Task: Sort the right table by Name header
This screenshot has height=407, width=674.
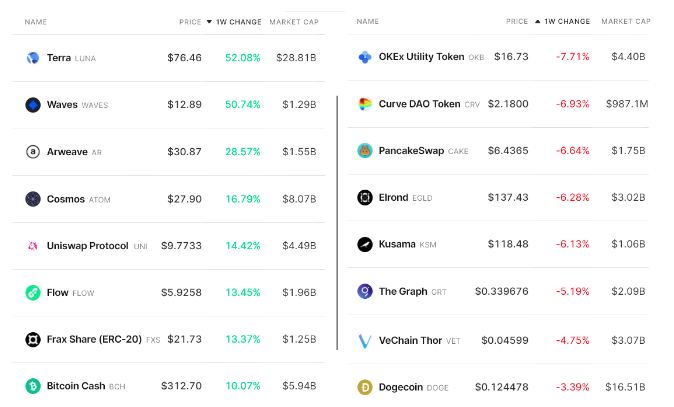Action: 367,21
